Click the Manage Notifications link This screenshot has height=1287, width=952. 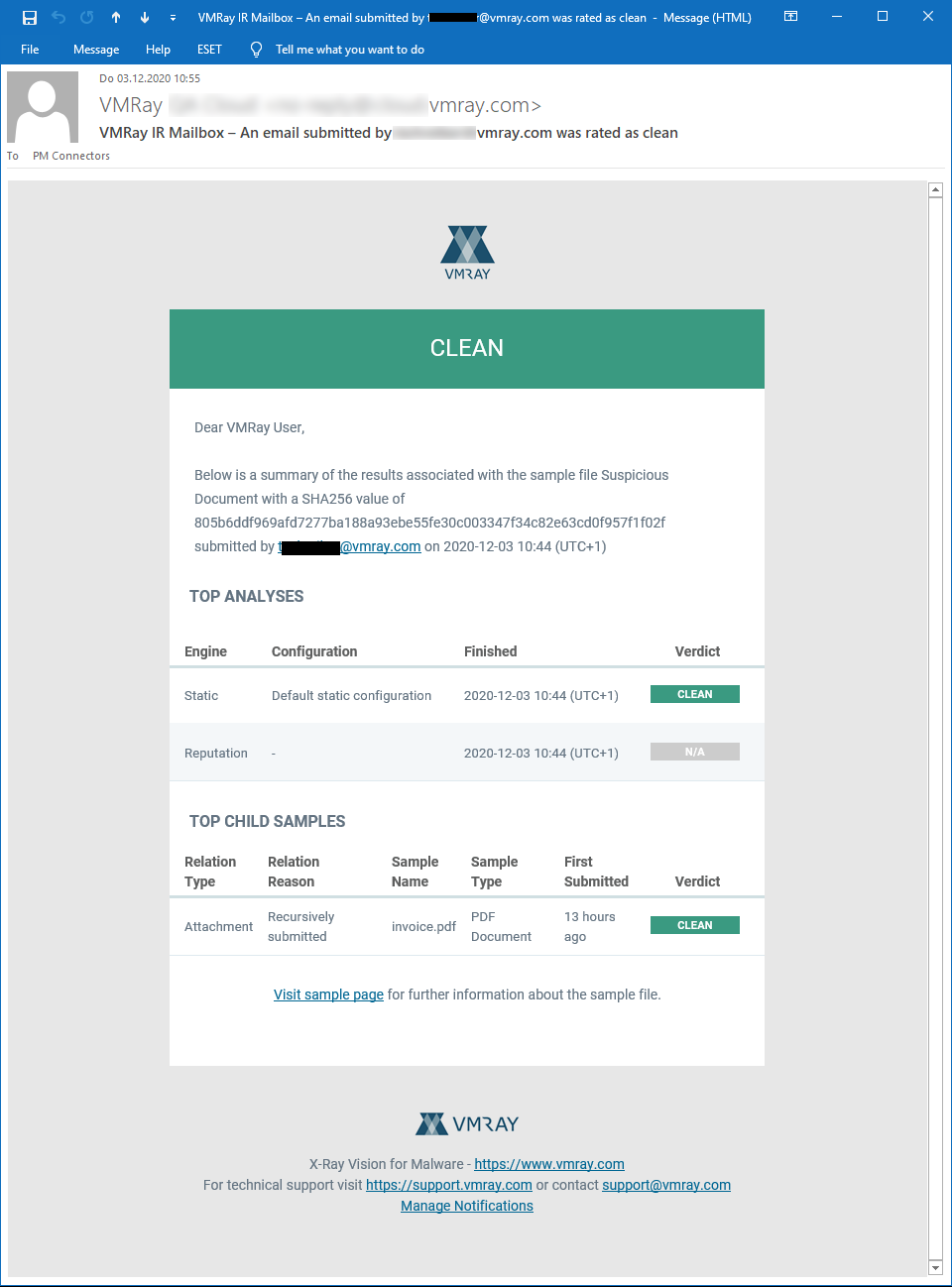pyautogui.click(x=466, y=1205)
